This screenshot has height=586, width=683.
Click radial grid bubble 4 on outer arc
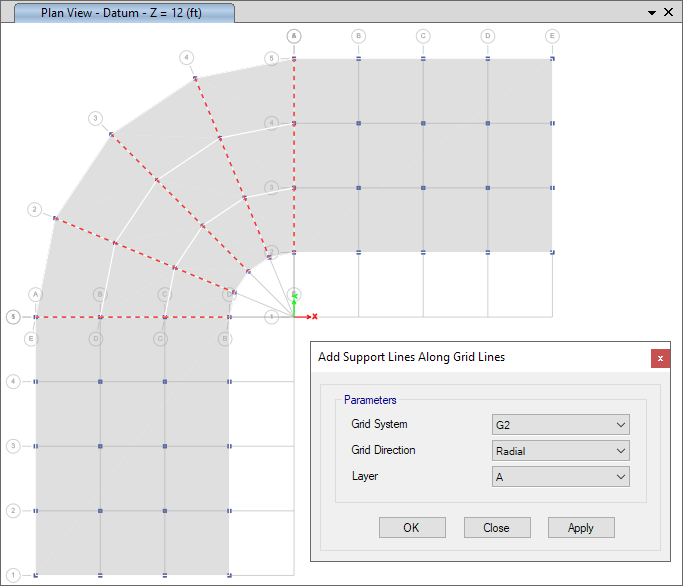click(187, 57)
